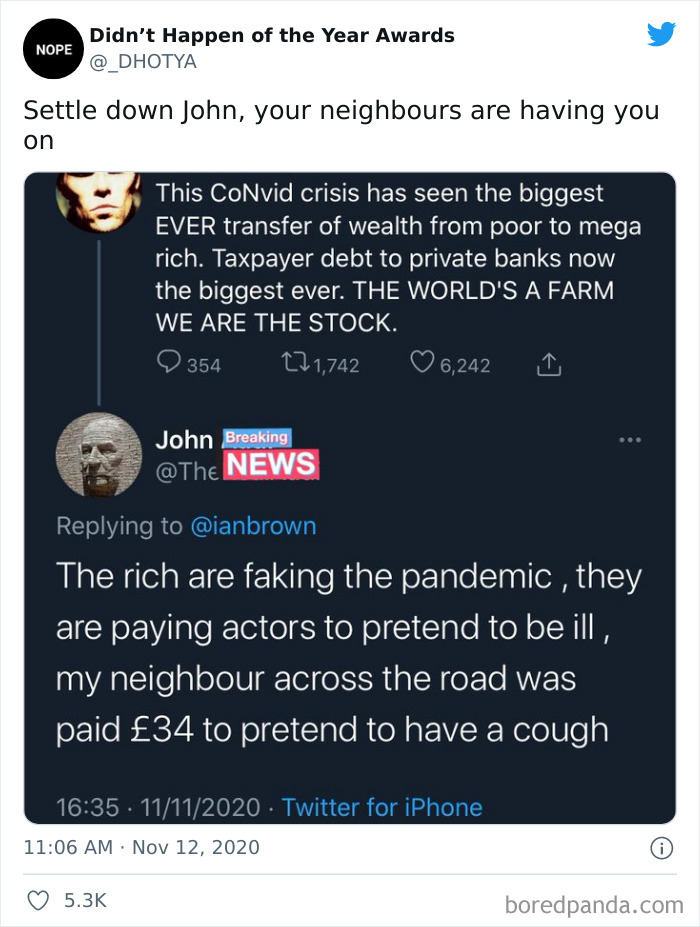700x927 pixels.
Task: Open the three-dot more options menu
Action: tap(629, 439)
